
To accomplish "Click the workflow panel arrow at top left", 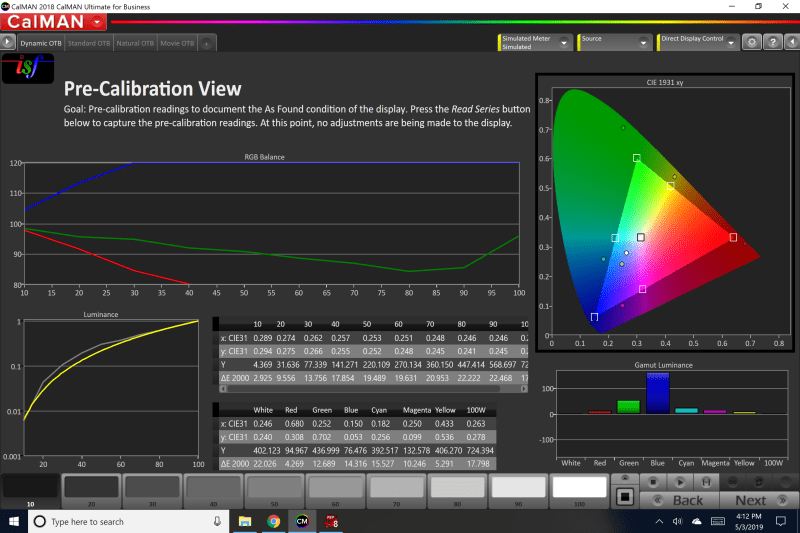I will tap(7, 43).
